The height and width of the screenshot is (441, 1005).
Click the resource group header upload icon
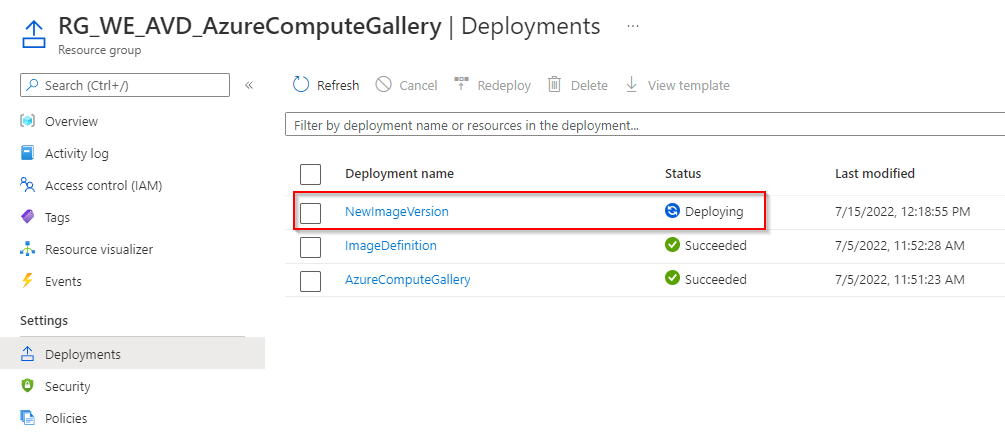point(33,33)
